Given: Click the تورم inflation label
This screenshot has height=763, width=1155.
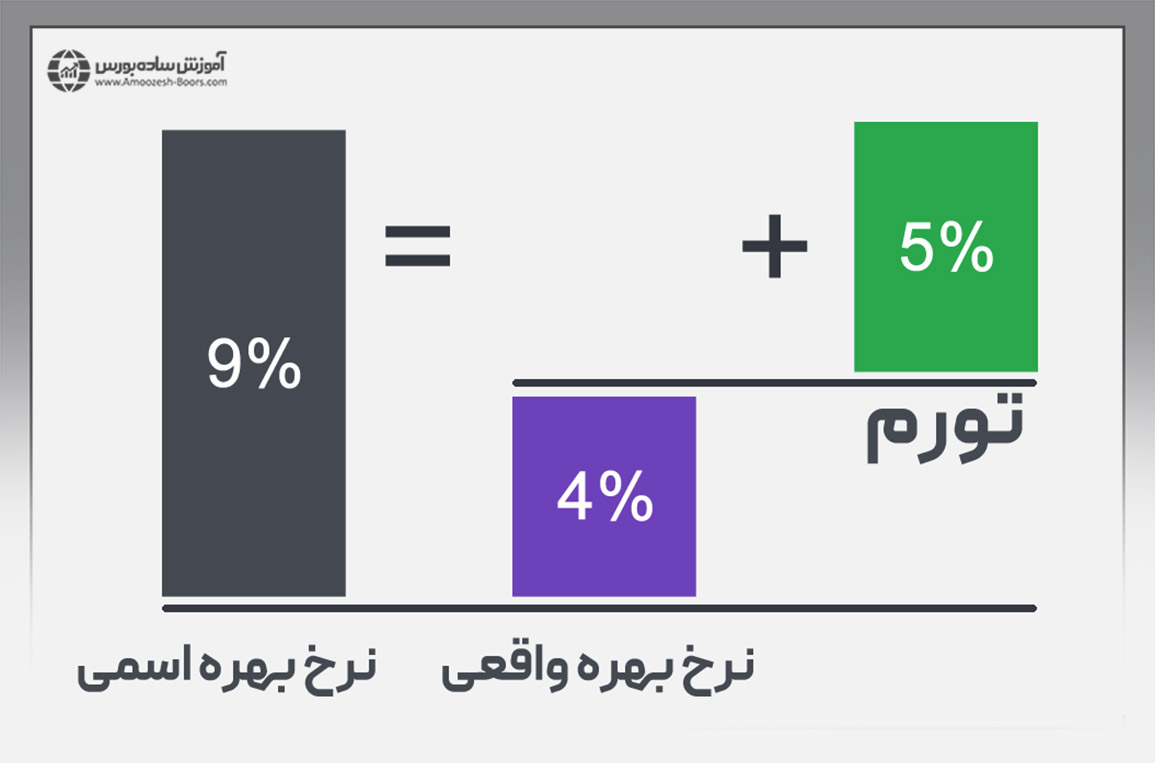Looking at the screenshot, I should (x=943, y=431).
